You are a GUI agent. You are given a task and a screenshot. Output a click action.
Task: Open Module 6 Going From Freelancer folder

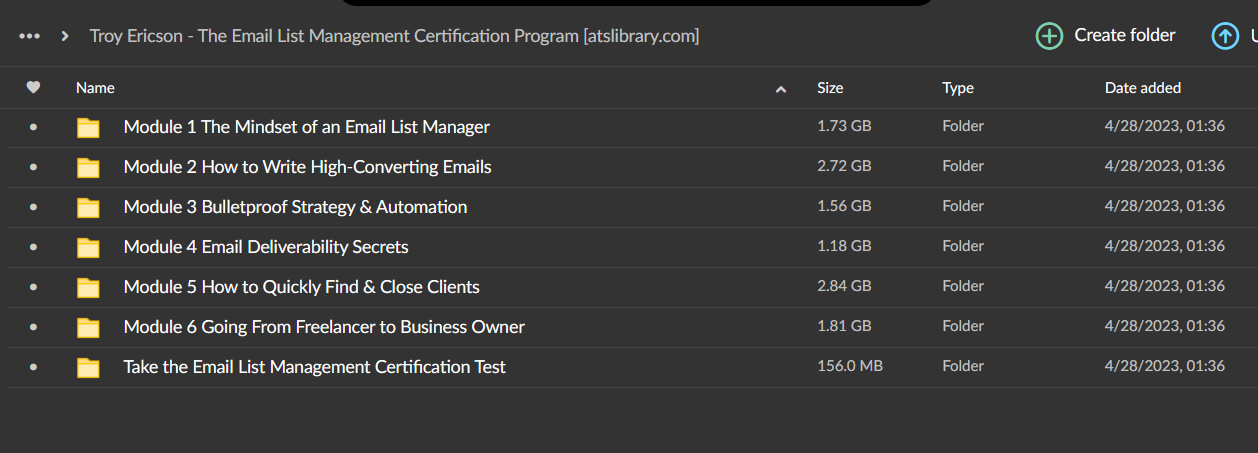click(324, 327)
